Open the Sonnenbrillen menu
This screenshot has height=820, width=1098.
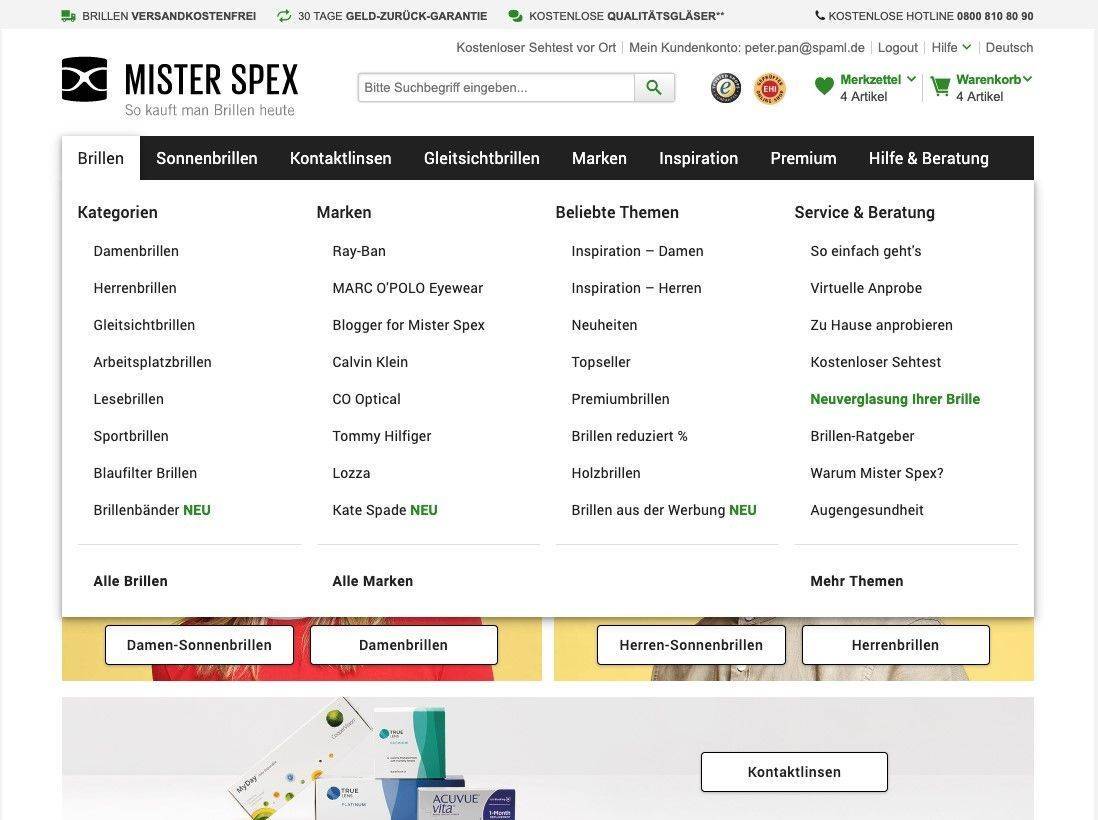click(207, 158)
